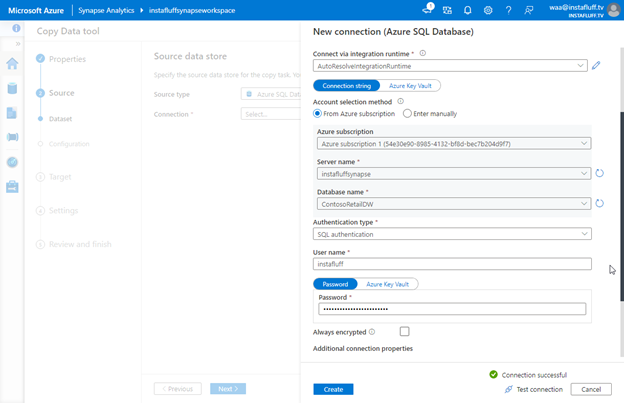Expand the left sidebar with double chevron
The height and width of the screenshot is (403, 624).
point(18,44)
